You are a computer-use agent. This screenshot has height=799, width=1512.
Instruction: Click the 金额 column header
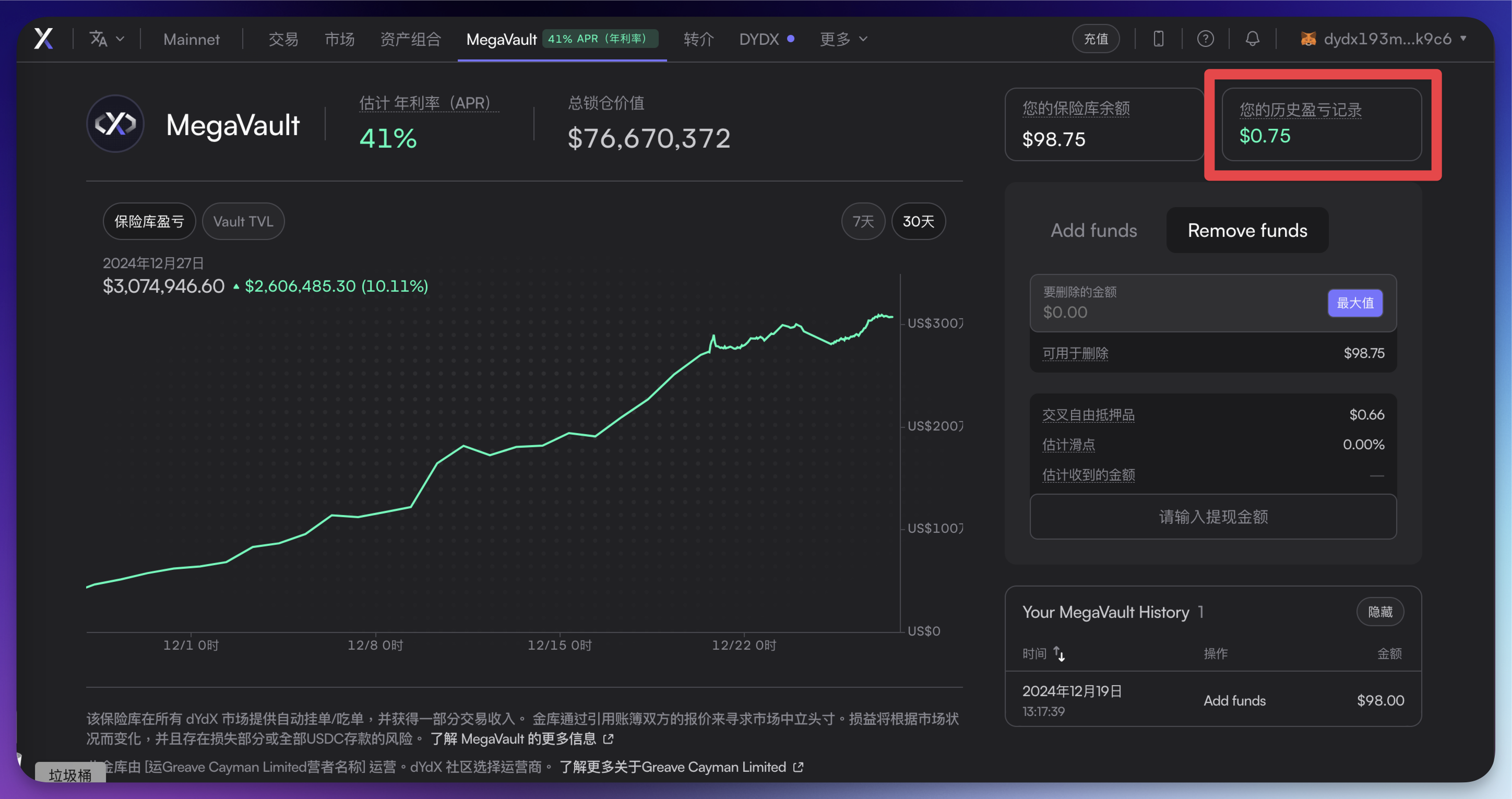[1389, 653]
